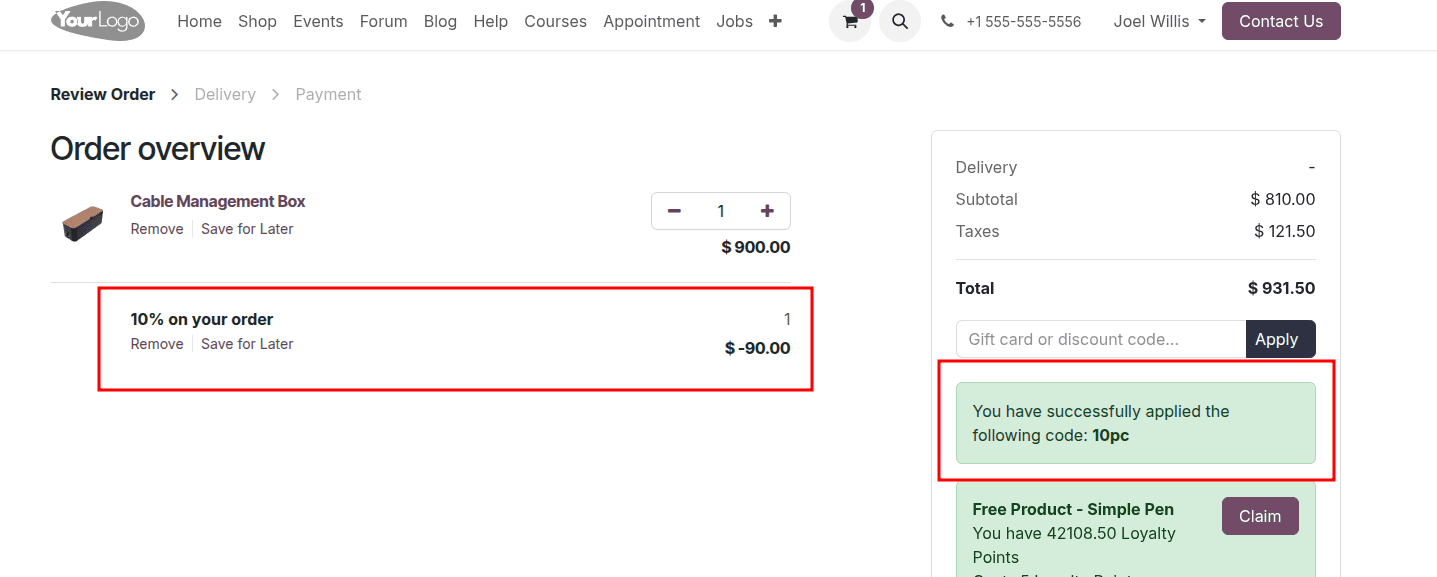Open the Forum menu item
This screenshot has height=577, width=1437.
(383, 21)
